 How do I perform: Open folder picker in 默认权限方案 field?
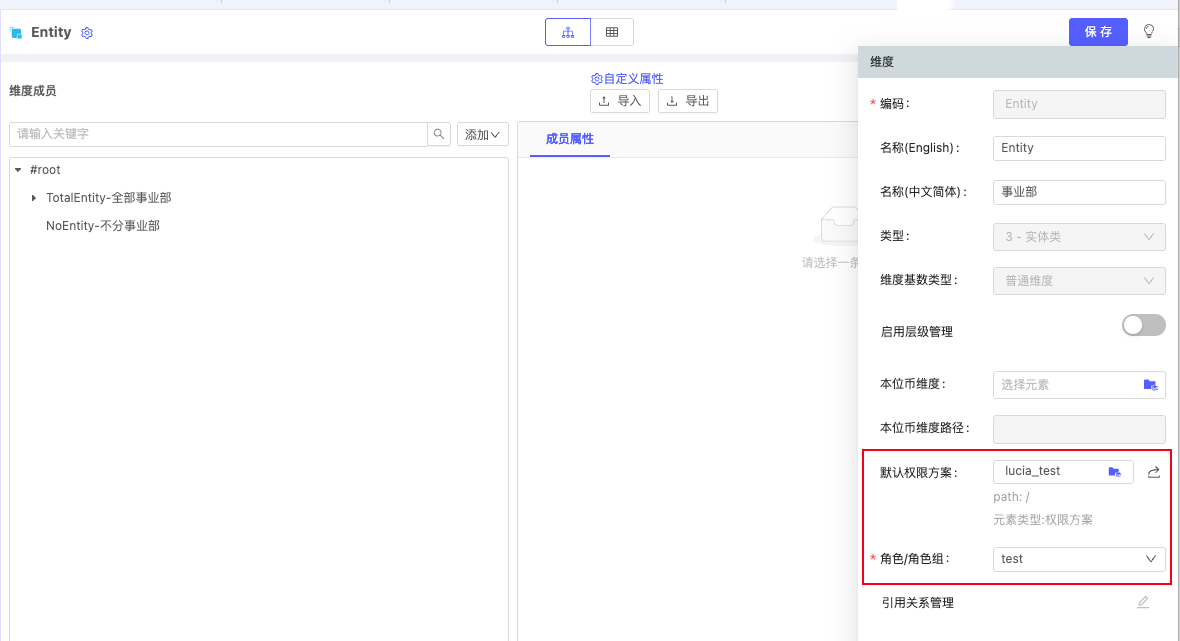click(x=1115, y=472)
